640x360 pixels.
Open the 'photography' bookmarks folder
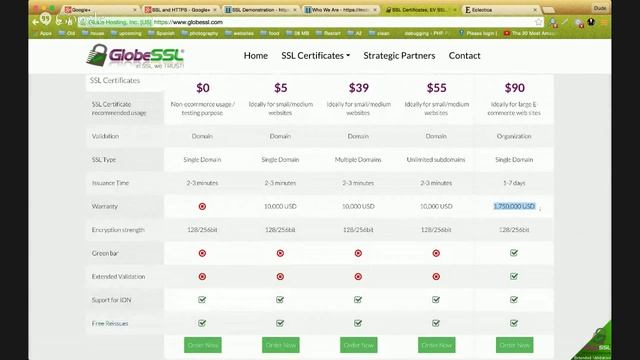tap(200, 33)
